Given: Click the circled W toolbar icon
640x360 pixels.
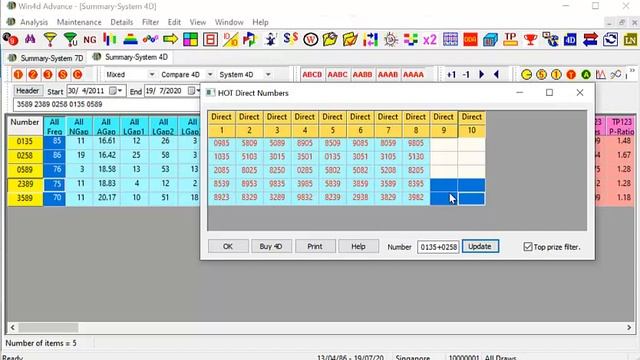Looking at the screenshot, I should click(311, 40).
